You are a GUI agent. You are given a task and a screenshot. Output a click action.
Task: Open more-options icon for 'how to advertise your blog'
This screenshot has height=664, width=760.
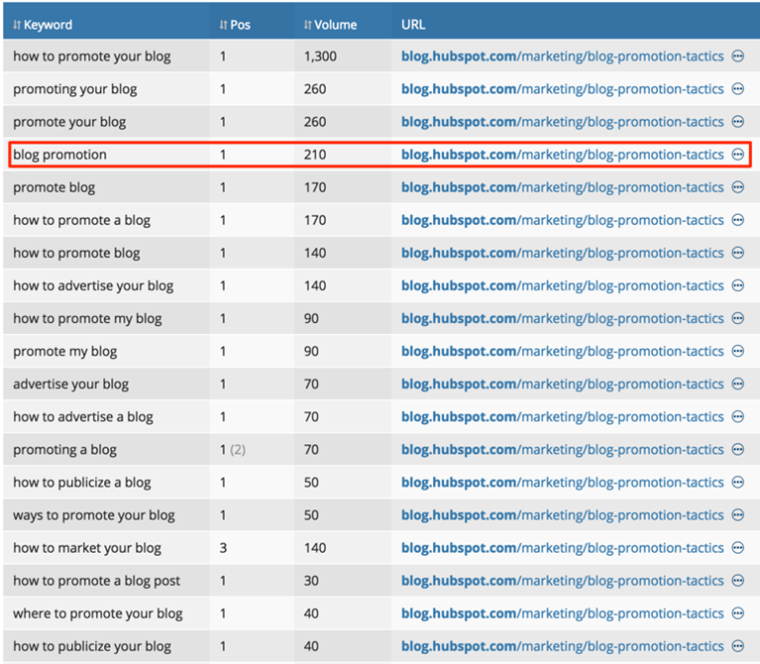[x=738, y=285]
